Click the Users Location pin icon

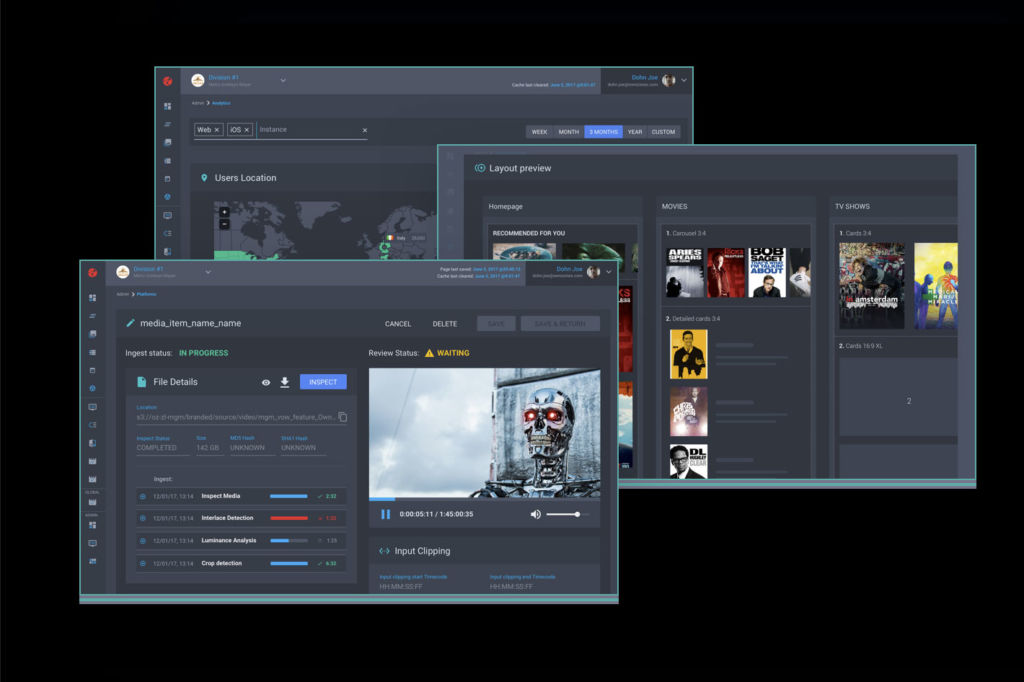pyautogui.click(x=204, y=178)
